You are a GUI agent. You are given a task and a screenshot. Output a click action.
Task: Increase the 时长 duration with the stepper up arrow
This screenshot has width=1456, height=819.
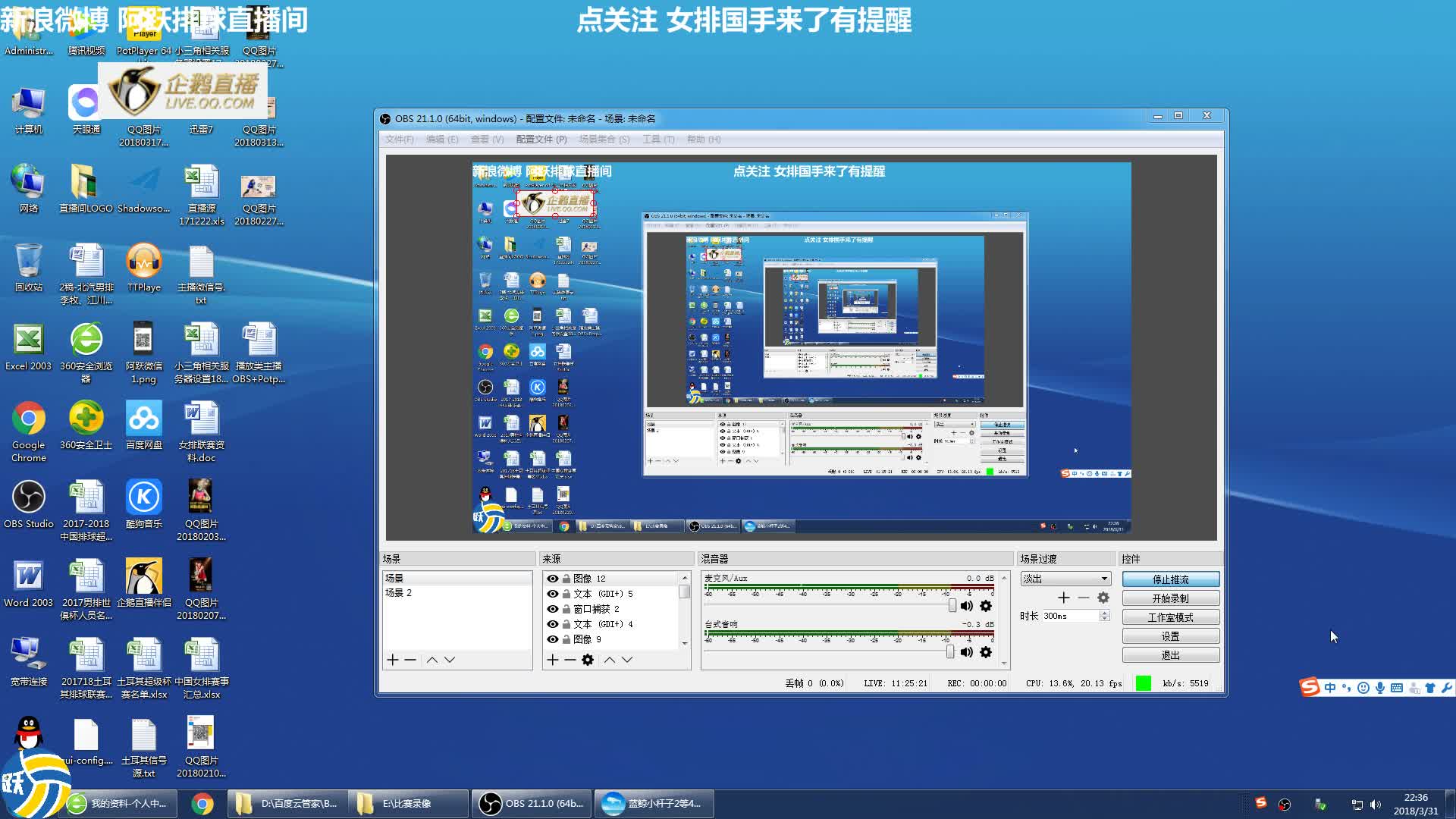click(1105, 613)
